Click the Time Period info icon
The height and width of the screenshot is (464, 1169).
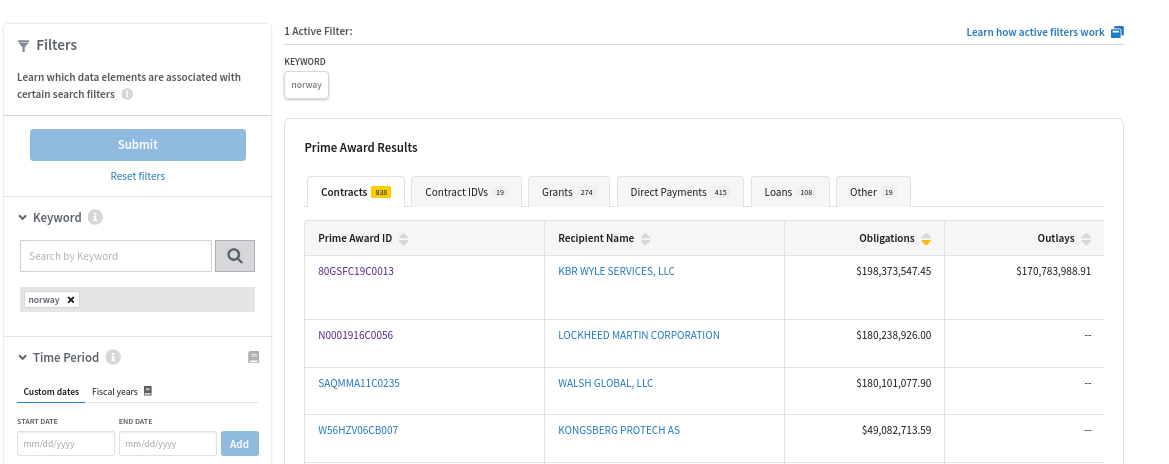[x=113, y=357]
